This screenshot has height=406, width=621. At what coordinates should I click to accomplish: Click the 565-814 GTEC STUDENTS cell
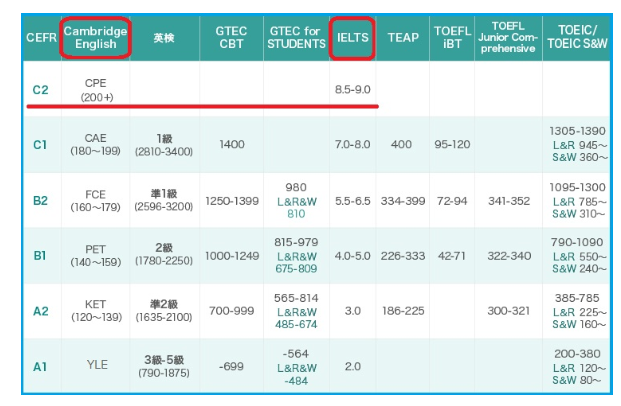pos(296,311)
